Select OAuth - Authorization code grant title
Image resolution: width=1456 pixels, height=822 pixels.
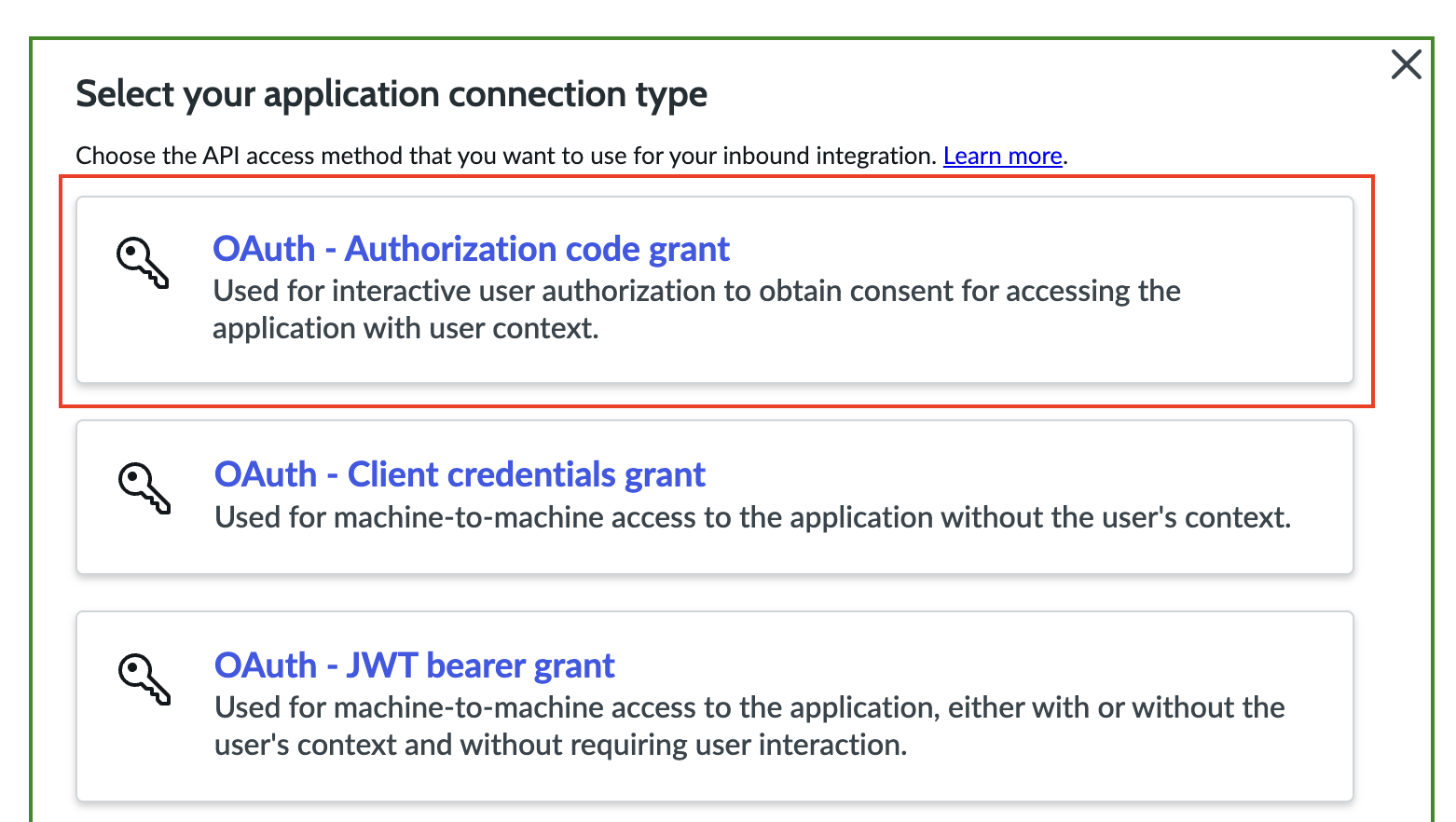471,249
